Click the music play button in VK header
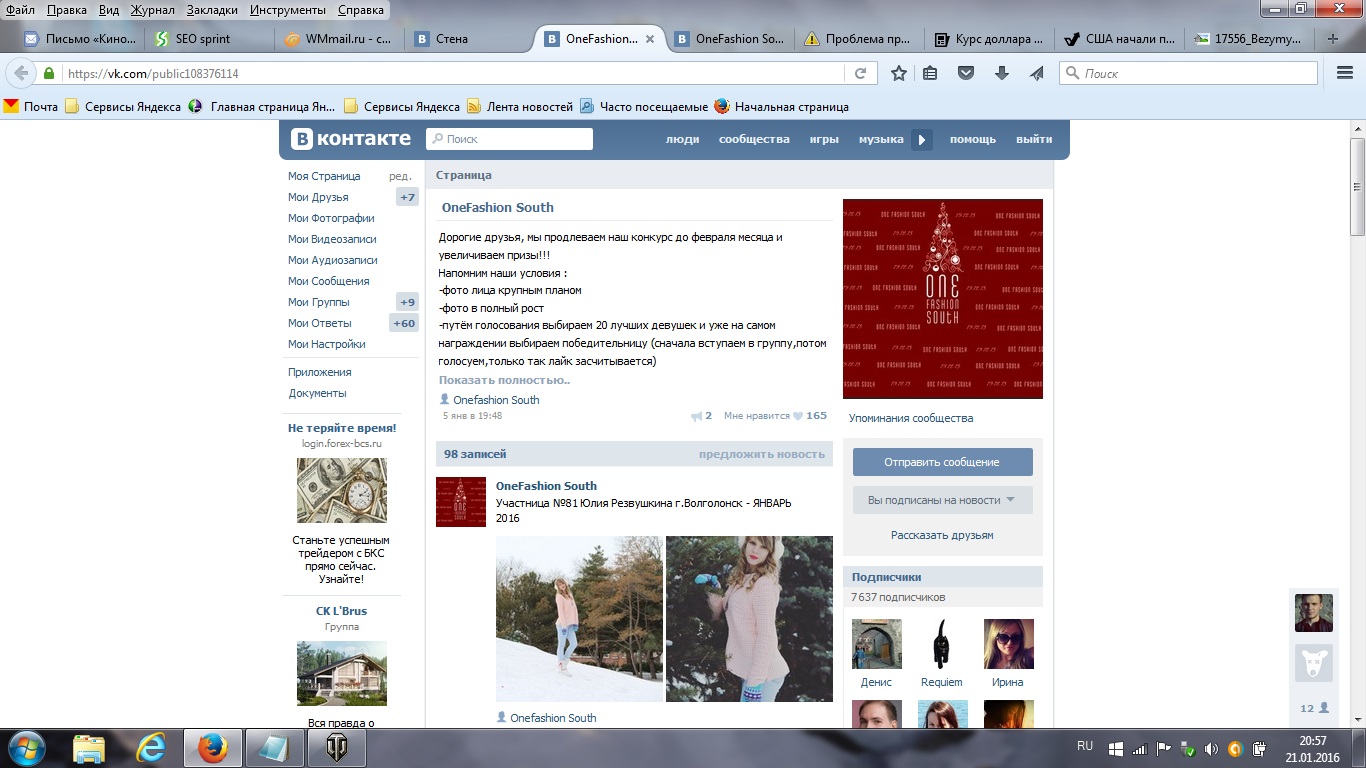Image resolution: width=1366 pixels, height=778 pixels. click(922, 140)
